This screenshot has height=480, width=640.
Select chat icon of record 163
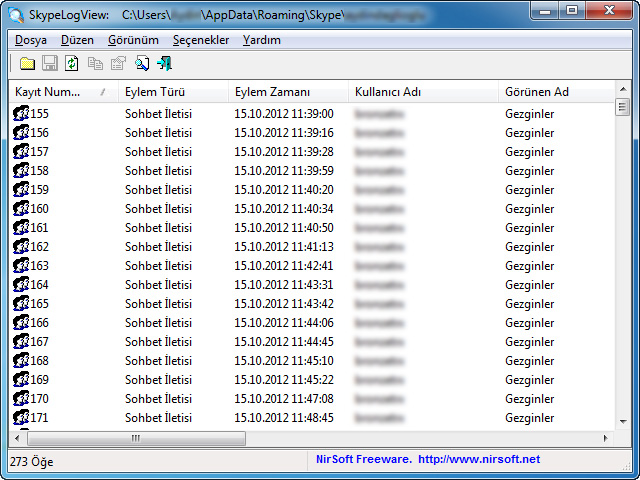(21, 265)
